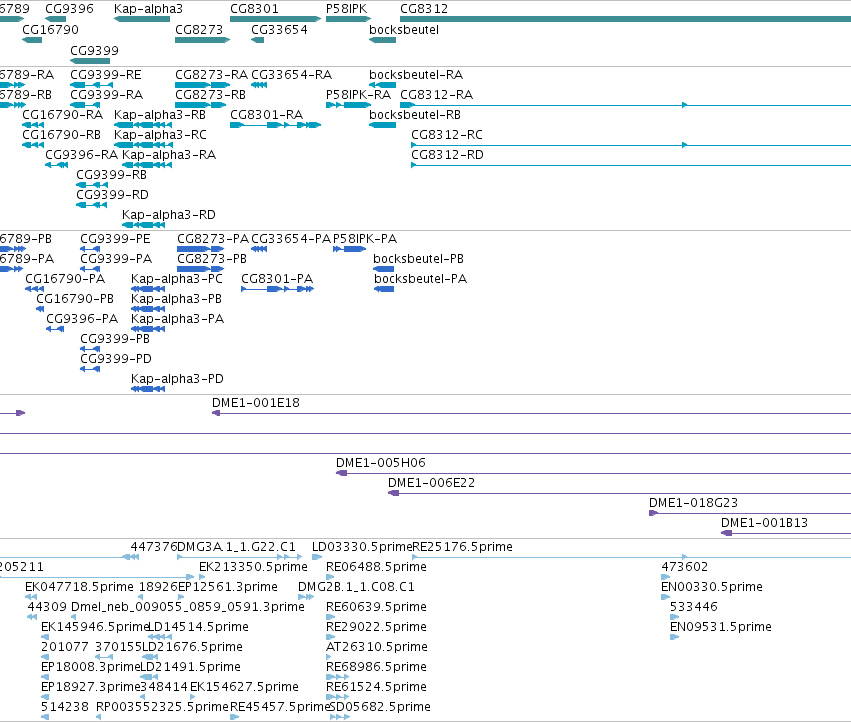Image resolution: width=851 pixels, height=722 pixels.
Task: Click transcript Kap-alpha3-RC
Action: coord(160,135)
